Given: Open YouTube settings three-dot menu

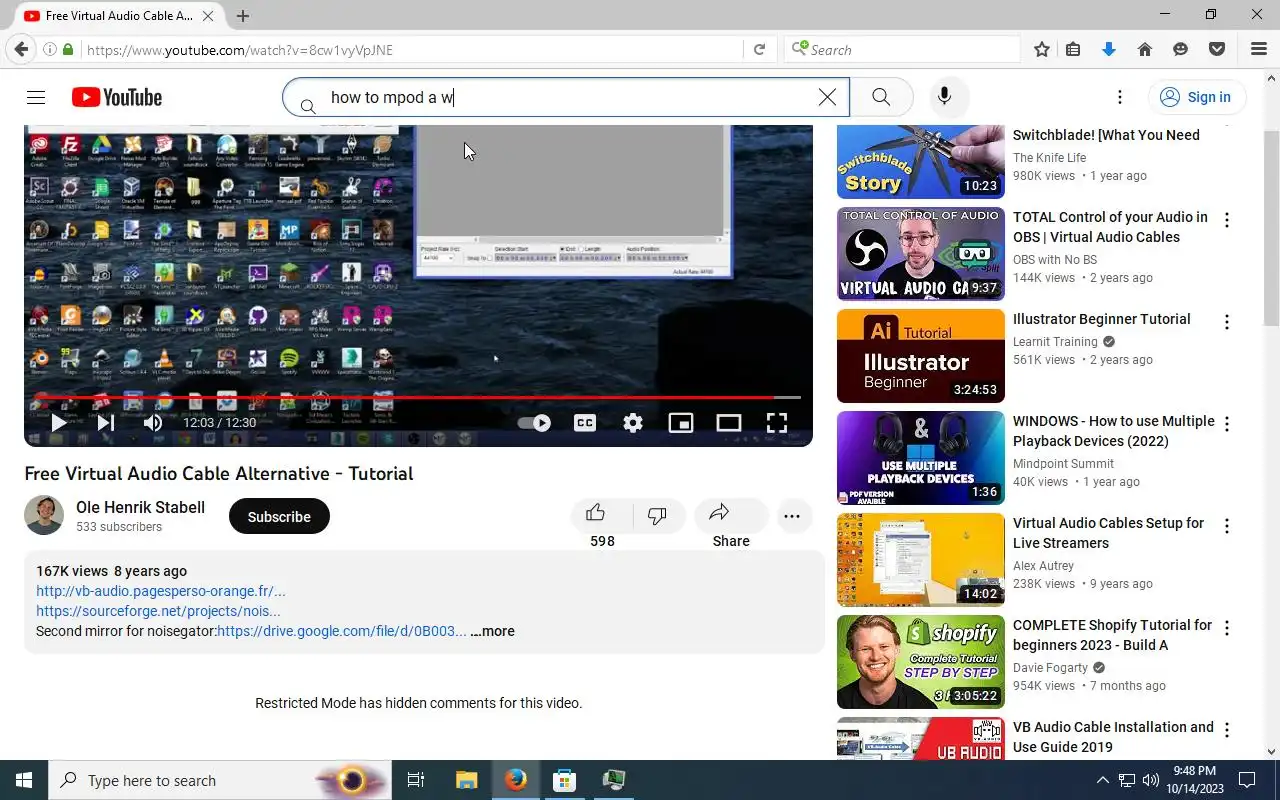Looking at the screenshot, I should point(1120,97).
